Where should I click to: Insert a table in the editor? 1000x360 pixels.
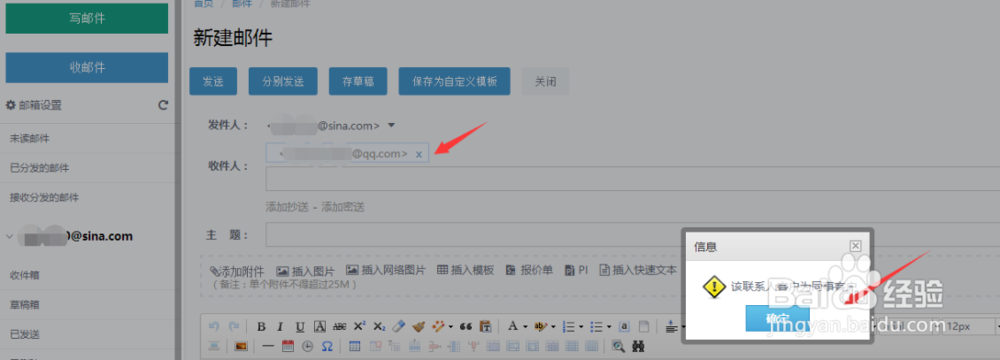(355, 346)
